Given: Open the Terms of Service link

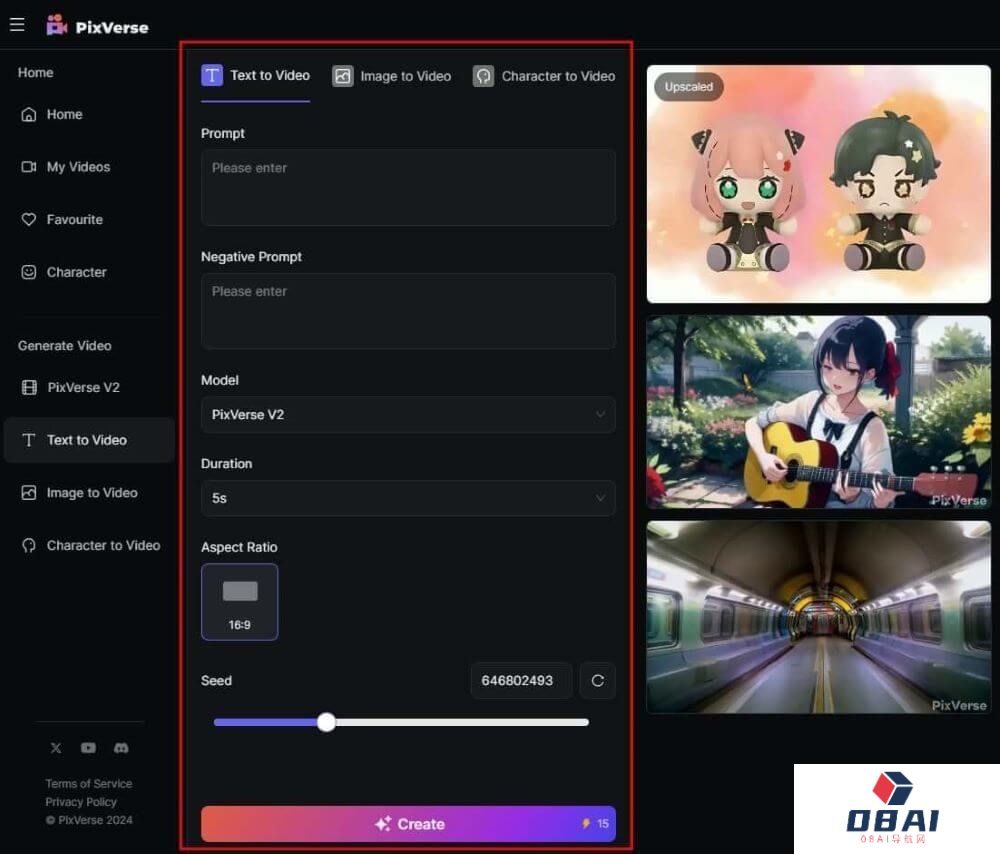Looking at the screenshot, I should click(89, 784).
